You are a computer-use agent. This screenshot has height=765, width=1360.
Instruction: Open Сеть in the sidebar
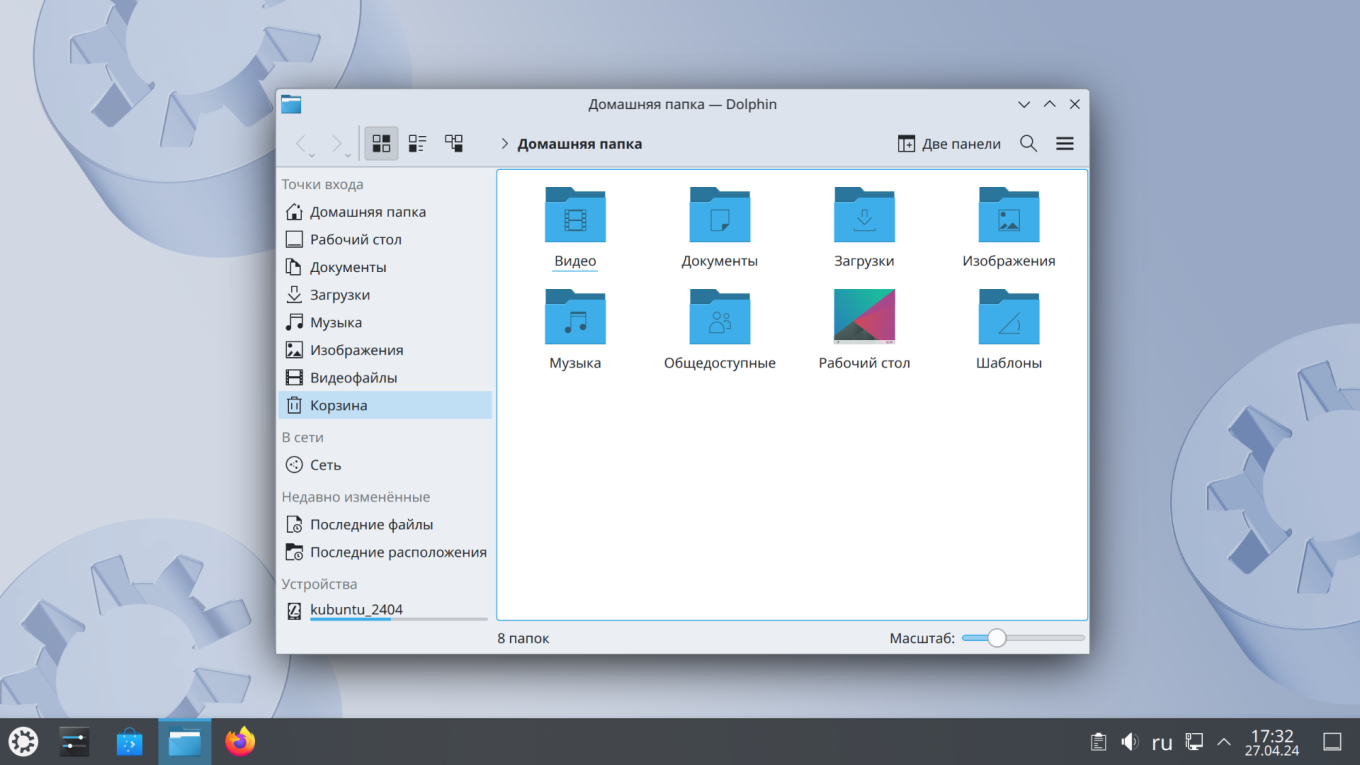coord(386,465)
